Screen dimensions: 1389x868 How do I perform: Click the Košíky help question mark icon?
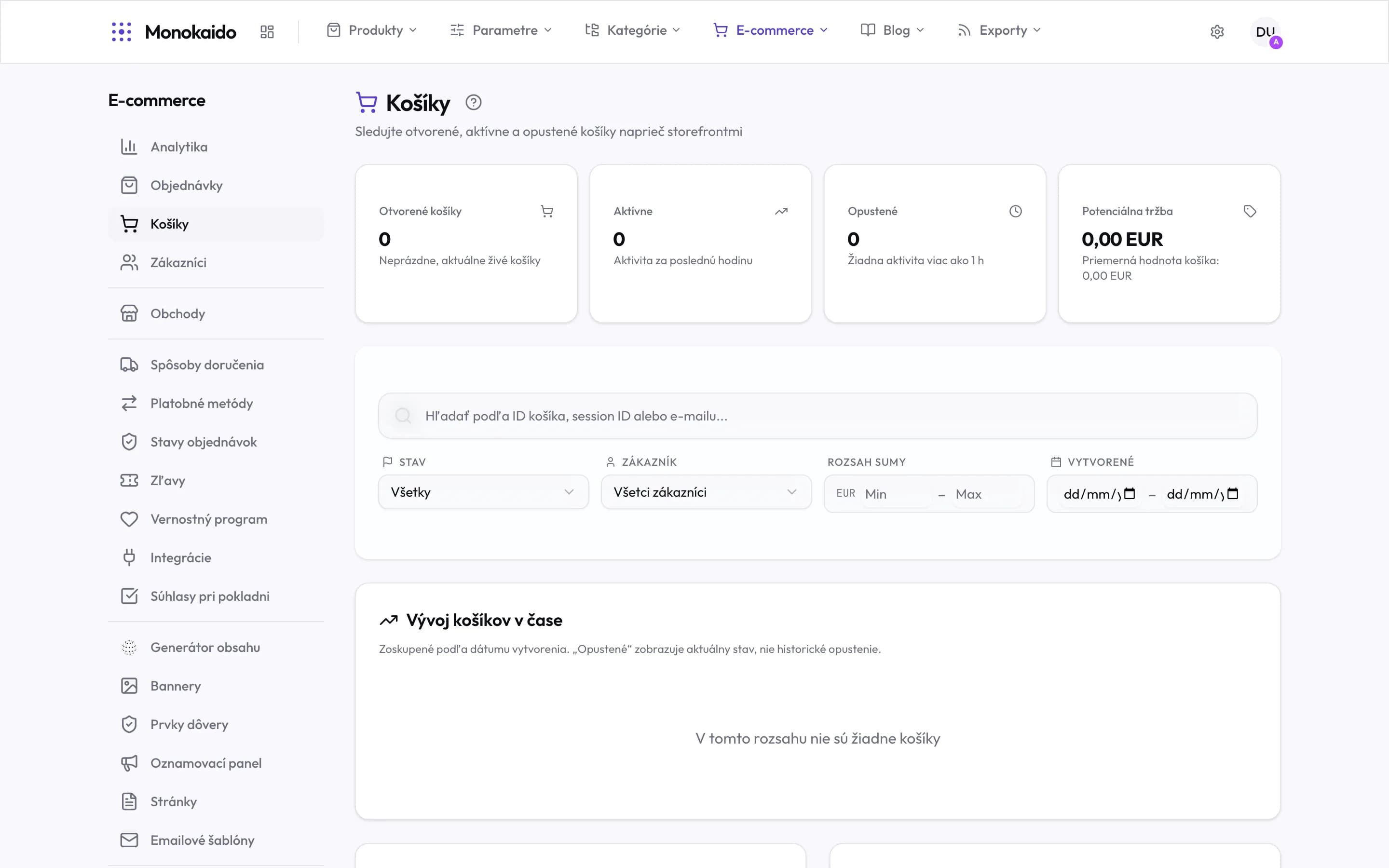pos(473,102)
